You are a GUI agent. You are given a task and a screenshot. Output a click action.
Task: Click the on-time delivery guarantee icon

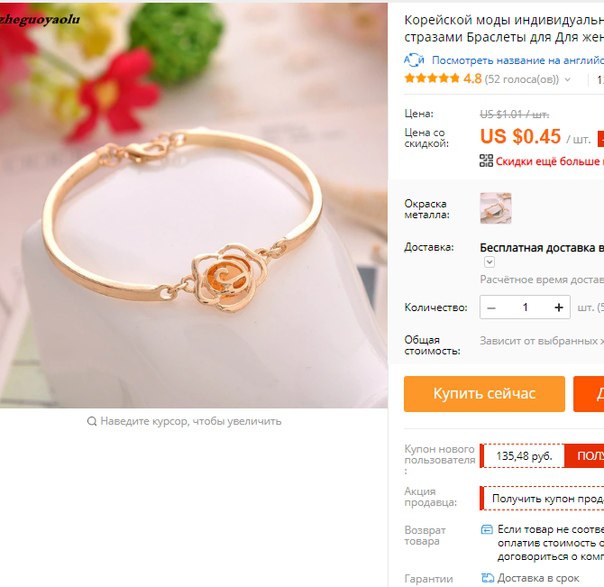[x=487, y=577]
